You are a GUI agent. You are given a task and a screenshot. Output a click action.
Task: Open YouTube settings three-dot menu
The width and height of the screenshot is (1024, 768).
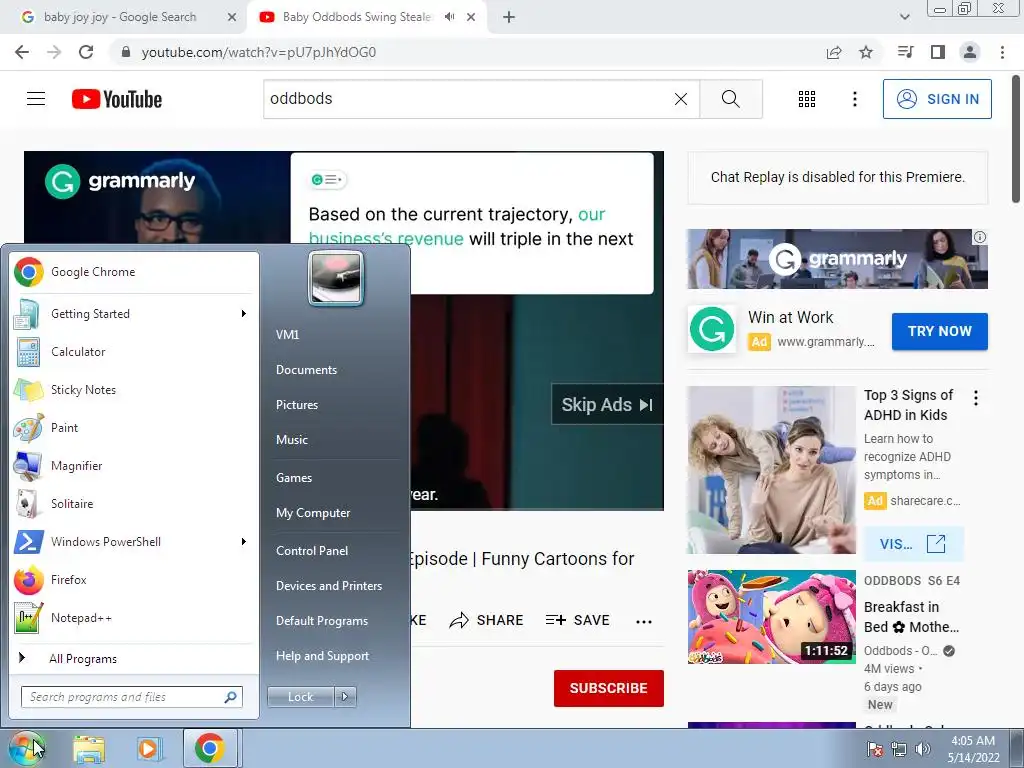(854, 99)
